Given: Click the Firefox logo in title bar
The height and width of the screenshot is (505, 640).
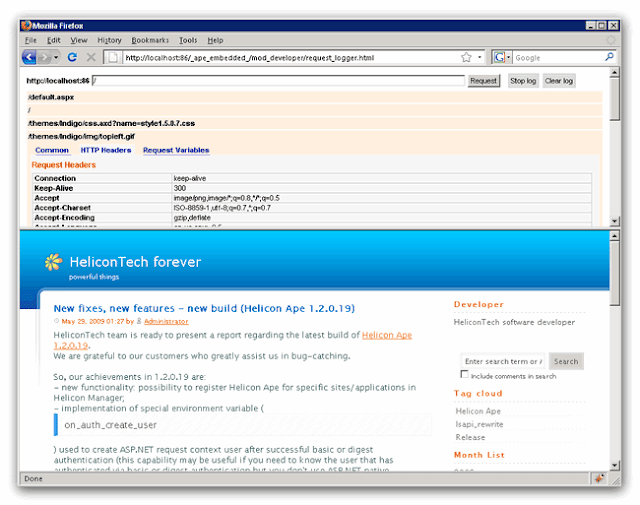Looking at the screenshot, I should [x=27, y=25].
